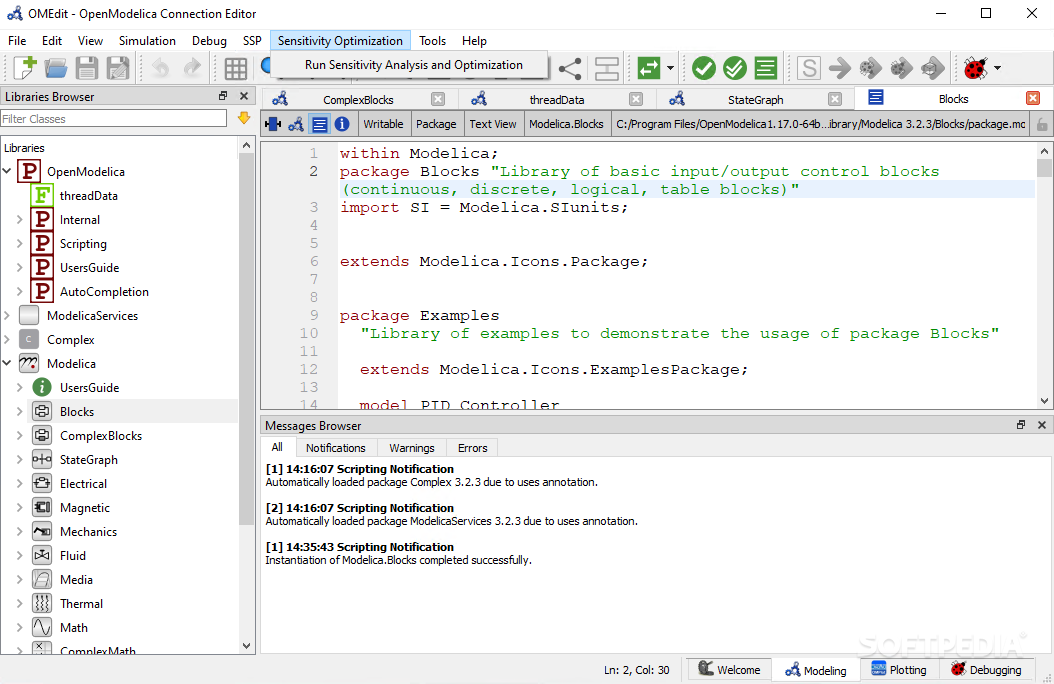Close the Messages Browser panel
The image size is (1054, 684).
click(x=1042, y=425)
